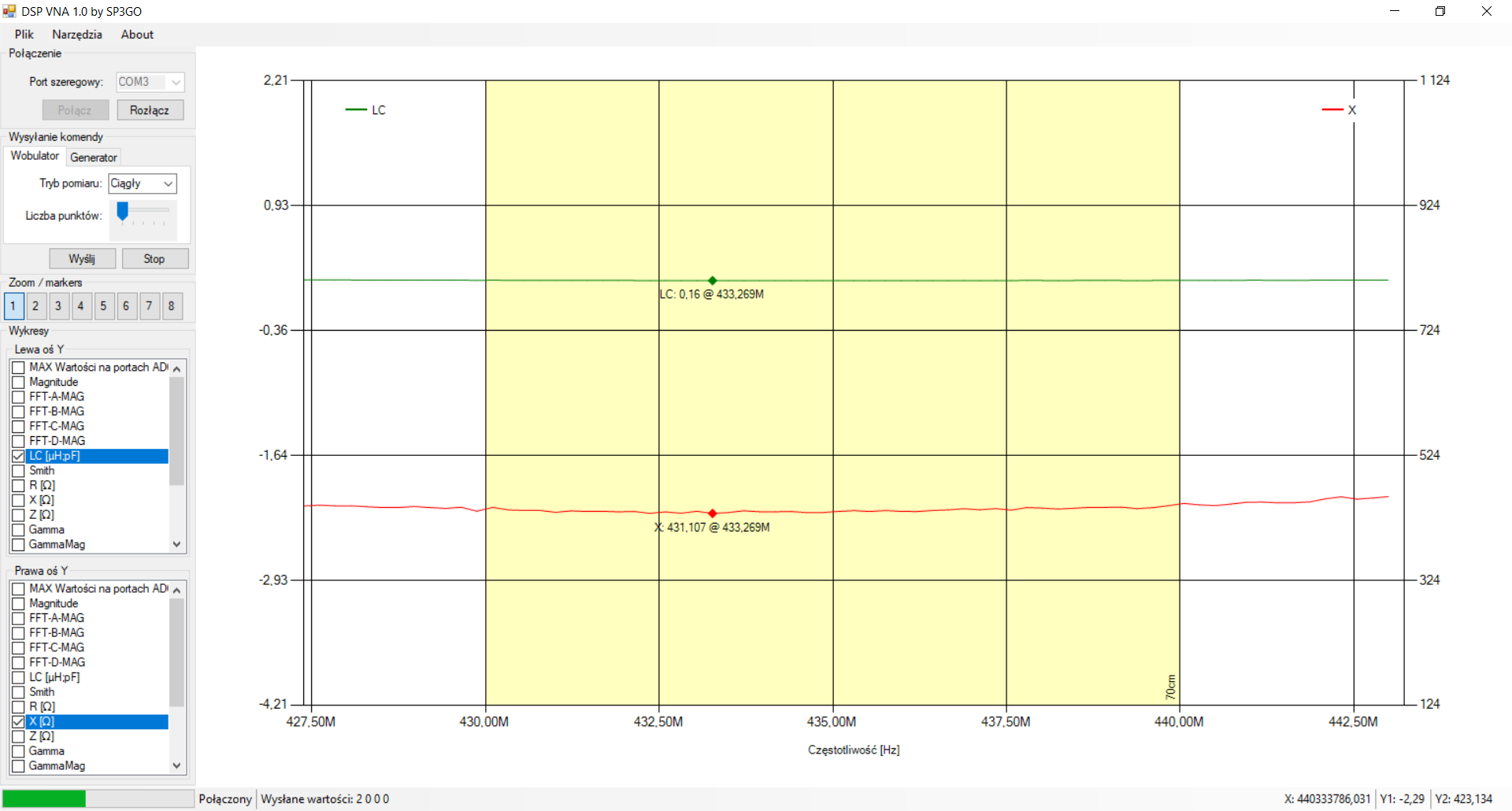The width and height of the screenshot is (1512, 811).
Task: Open the Narzędzia menu
Action: [76, 35]
